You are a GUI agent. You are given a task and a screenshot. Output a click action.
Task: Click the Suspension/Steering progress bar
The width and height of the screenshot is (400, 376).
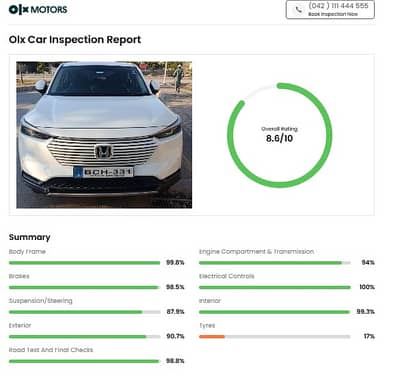[x=85, y=312]
